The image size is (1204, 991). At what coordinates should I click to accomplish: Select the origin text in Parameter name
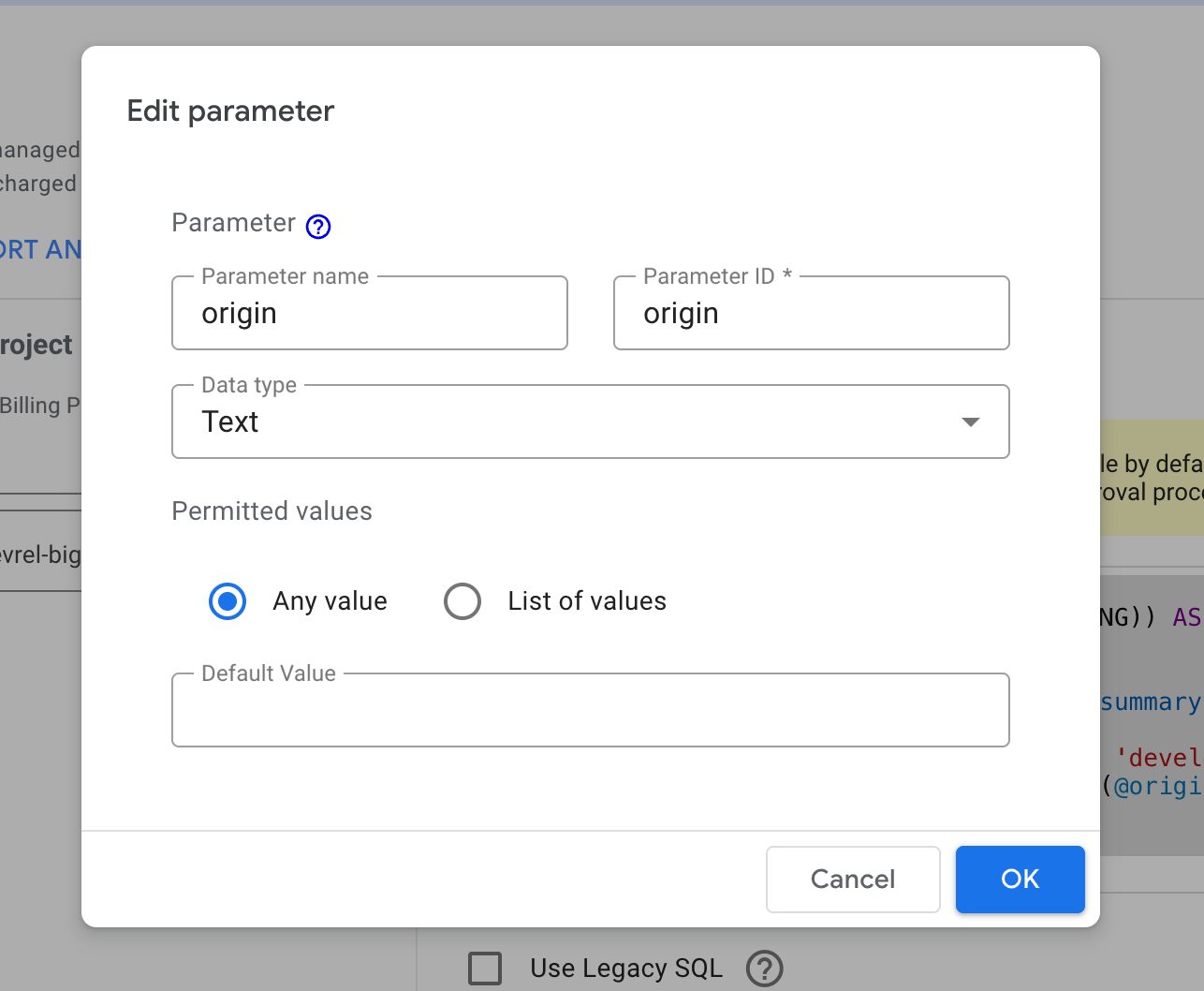(x=239, y=313)
